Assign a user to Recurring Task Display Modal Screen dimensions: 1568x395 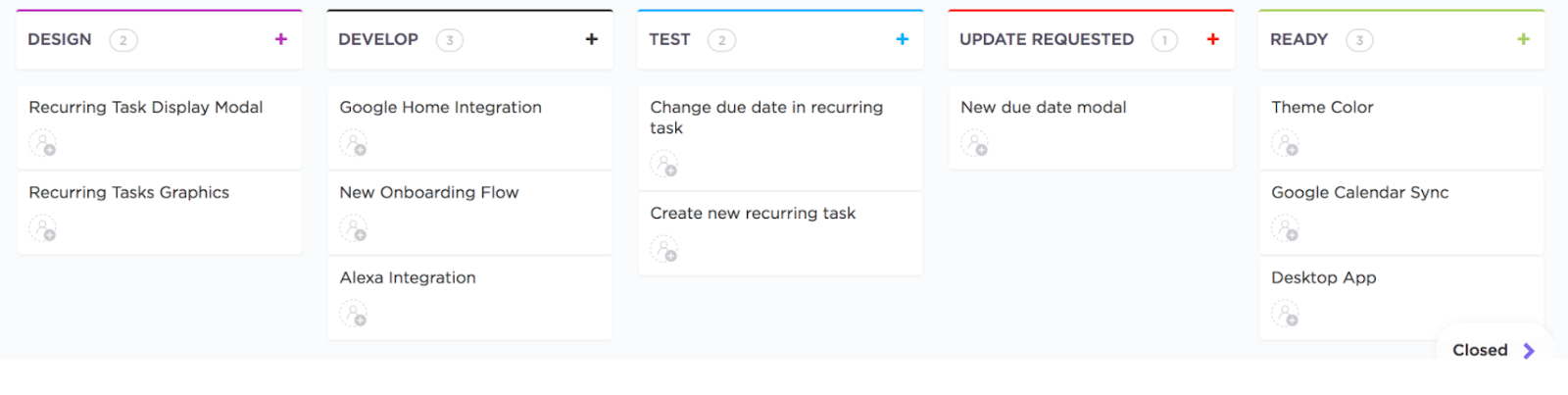click(x=43, y=144)
